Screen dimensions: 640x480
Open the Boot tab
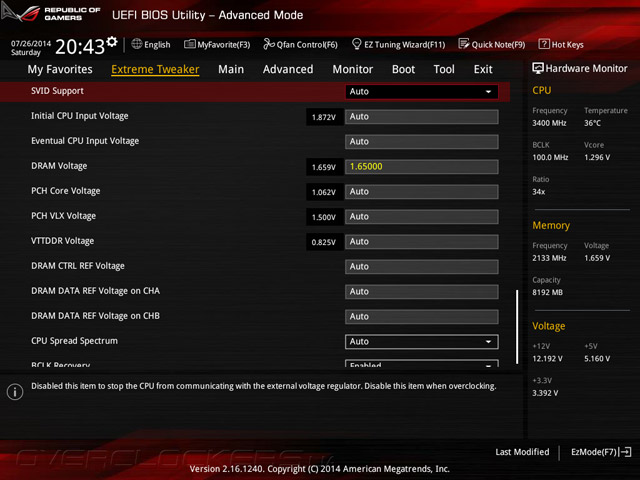[x=403, y=69]
